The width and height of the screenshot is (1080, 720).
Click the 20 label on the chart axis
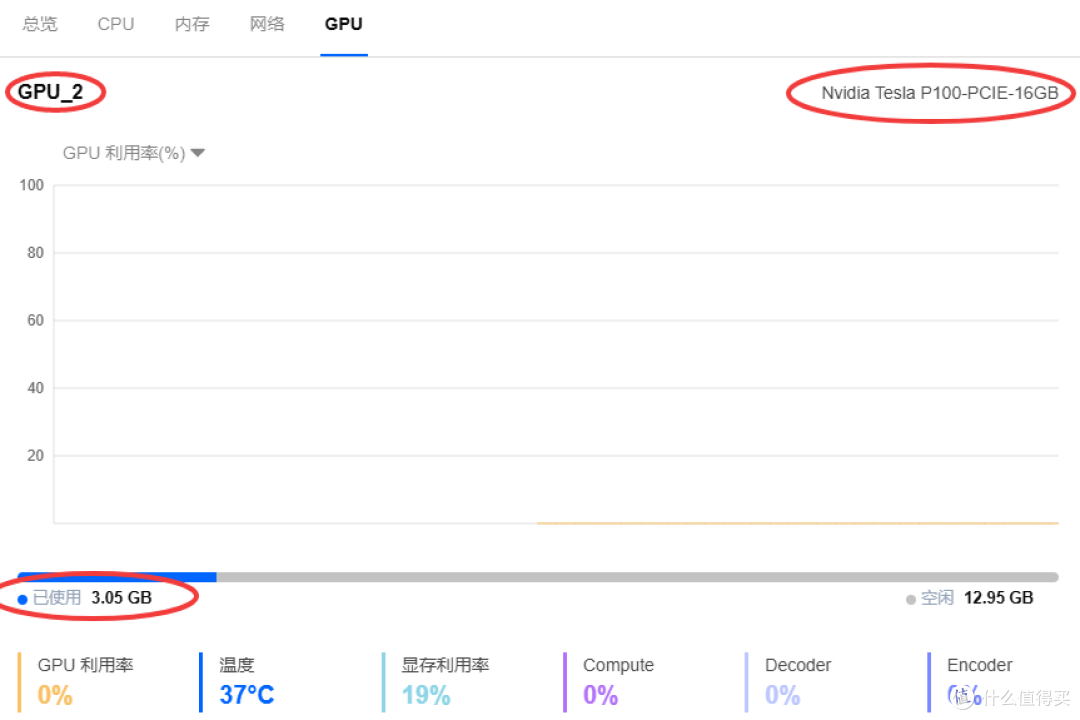pyautogui.click(x=35, y=455)
